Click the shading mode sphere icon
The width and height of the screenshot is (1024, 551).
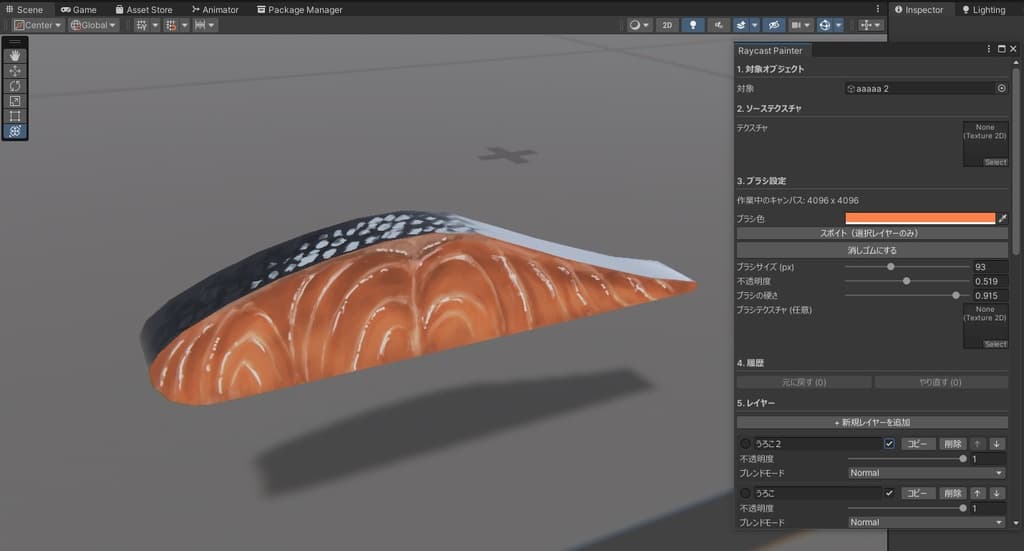click(634, 25)
